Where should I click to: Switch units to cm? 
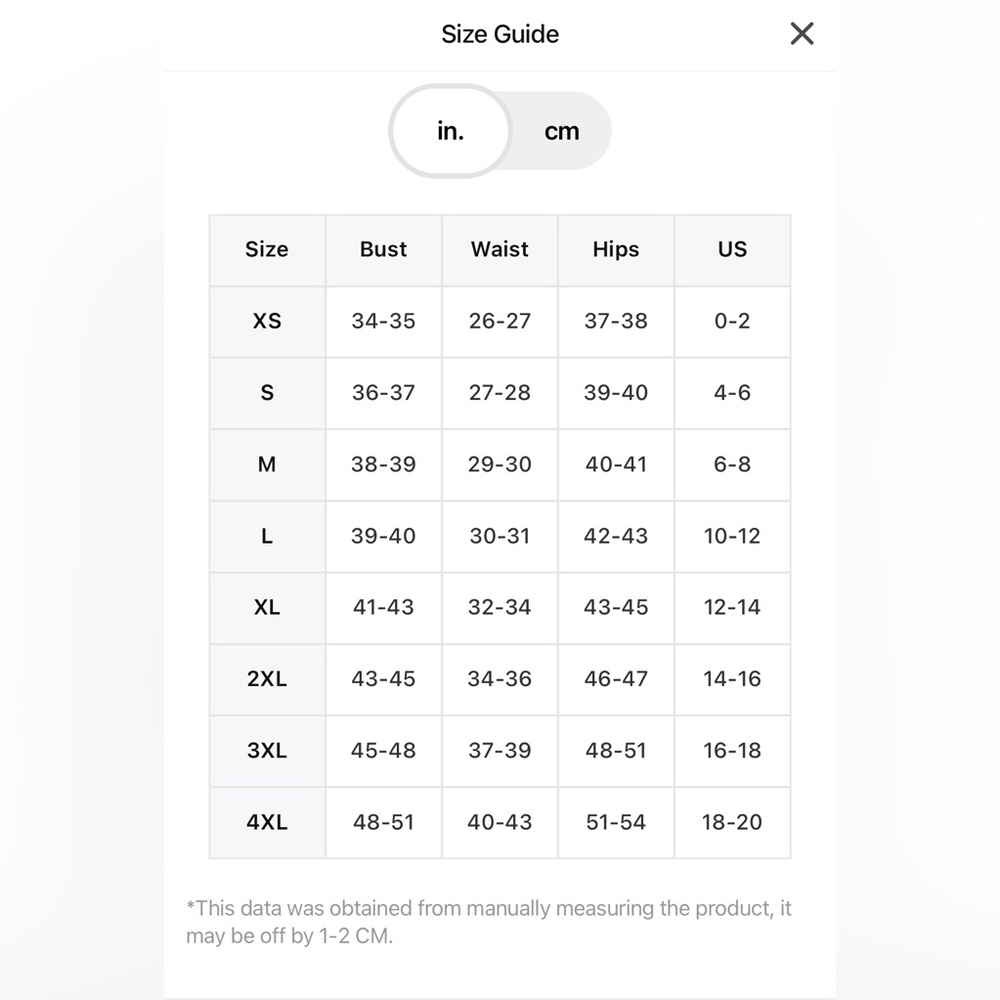click(561, 131)
